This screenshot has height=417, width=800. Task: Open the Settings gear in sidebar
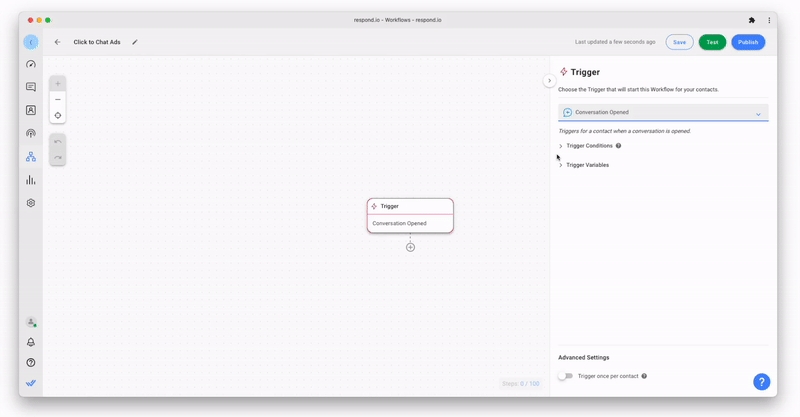point(31,203)
